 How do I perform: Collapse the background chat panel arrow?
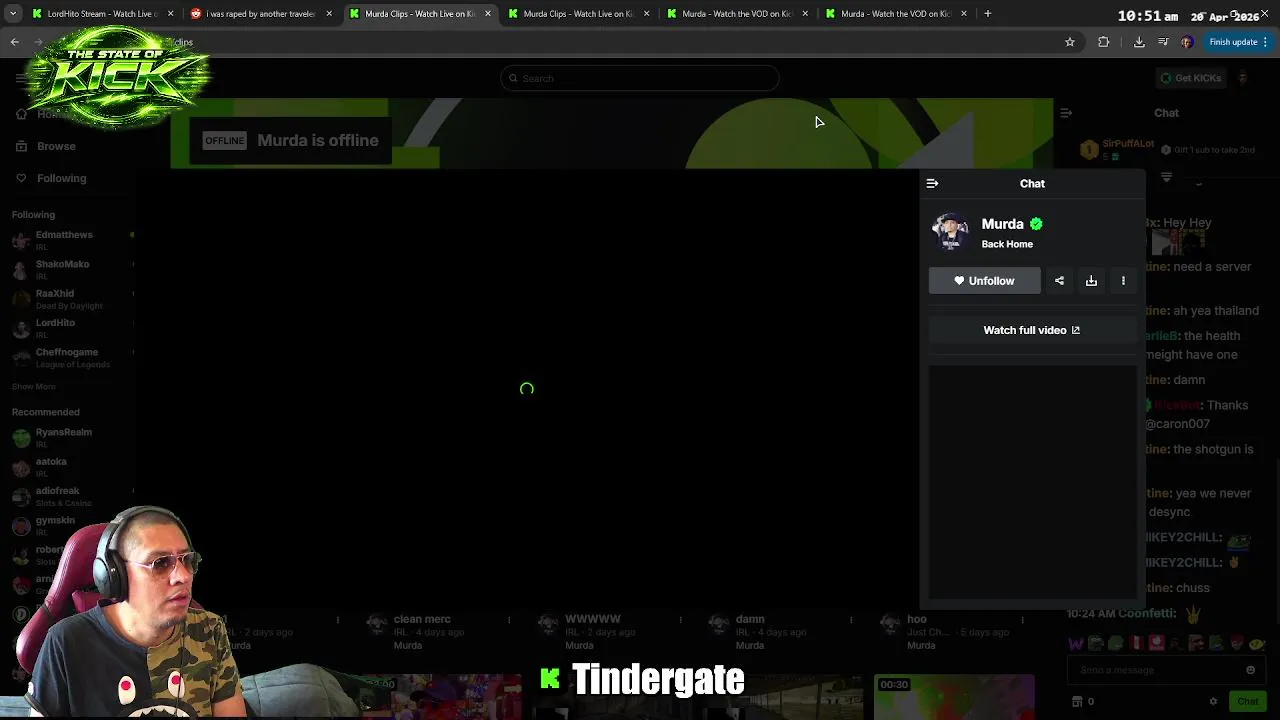(x=1066, y=113)
